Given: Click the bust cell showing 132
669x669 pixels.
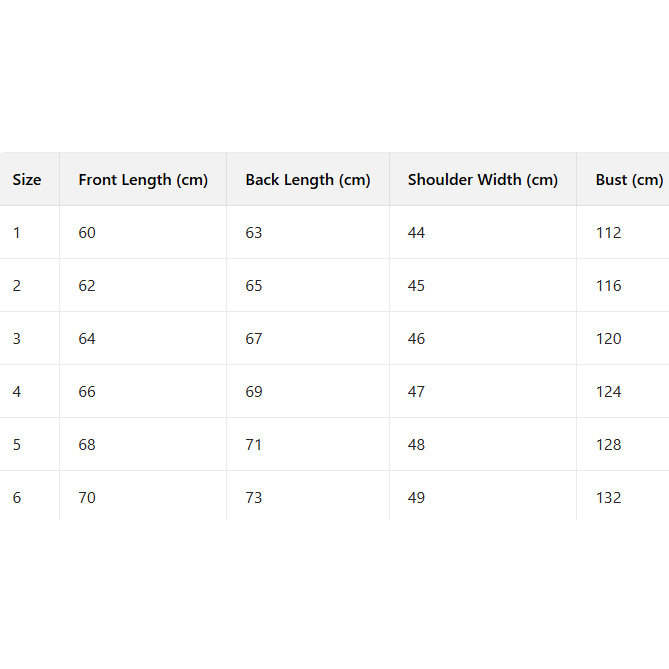Looking at the screenshot, I should [608, 498].
